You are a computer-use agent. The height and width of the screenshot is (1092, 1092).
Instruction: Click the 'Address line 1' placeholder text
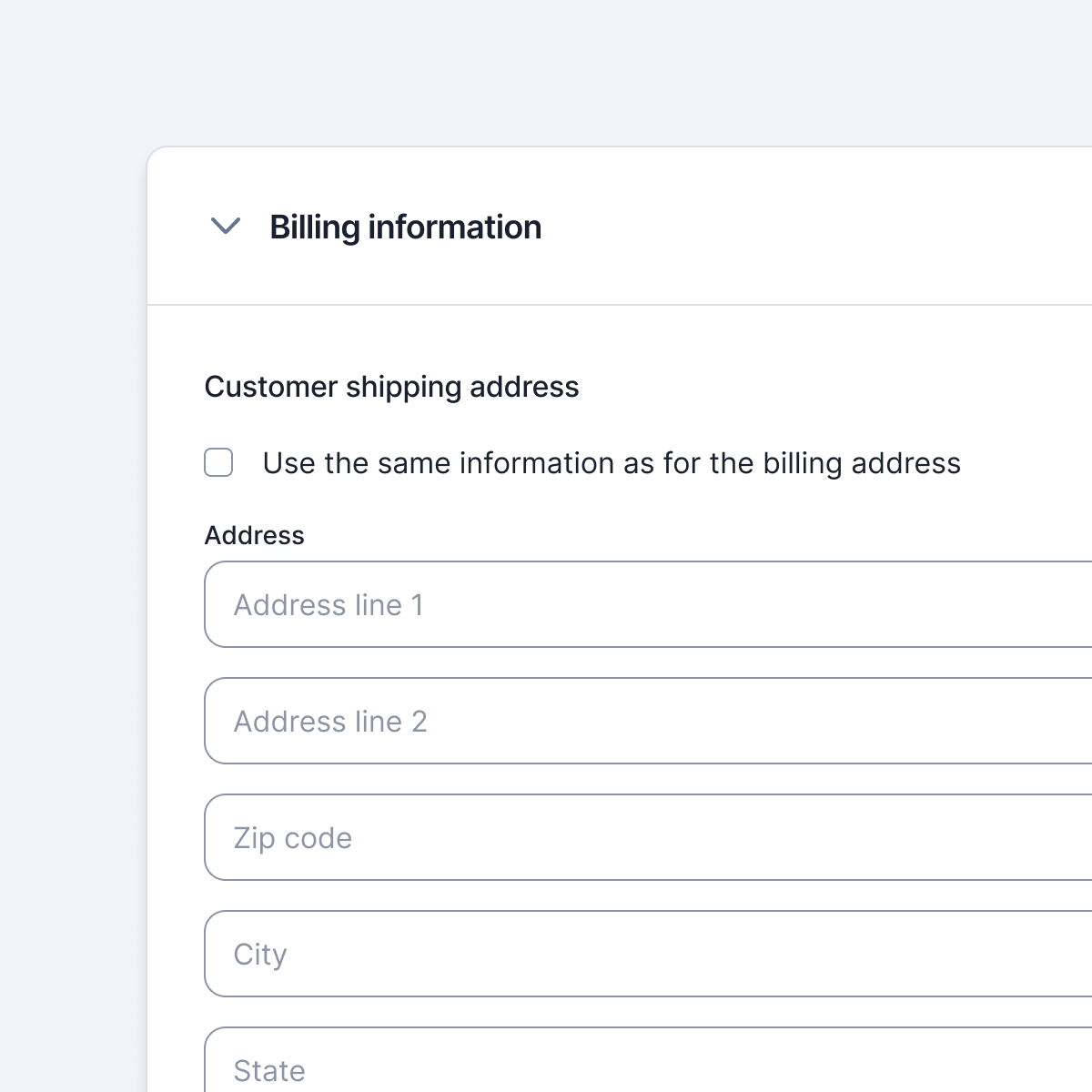point(329,605)
